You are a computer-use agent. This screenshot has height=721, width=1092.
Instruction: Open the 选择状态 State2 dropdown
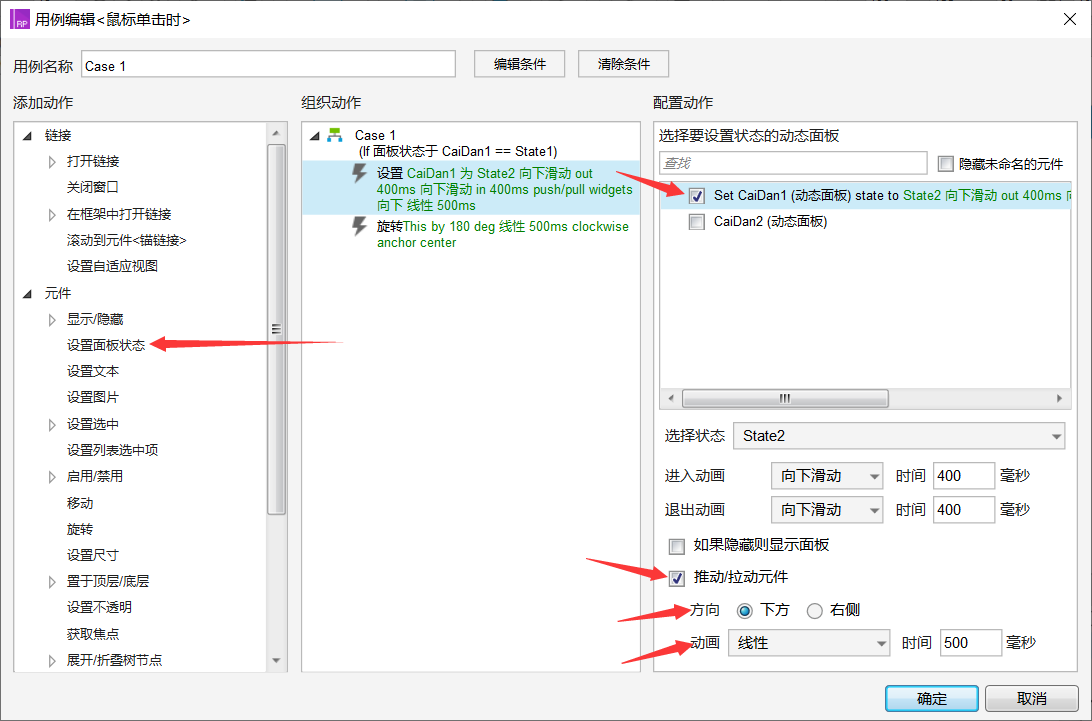click(899, 436)
